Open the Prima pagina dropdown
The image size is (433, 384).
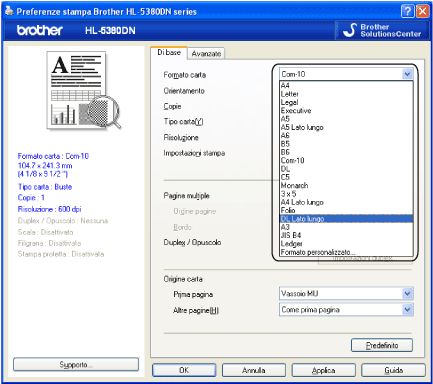(x=346, y=293)
